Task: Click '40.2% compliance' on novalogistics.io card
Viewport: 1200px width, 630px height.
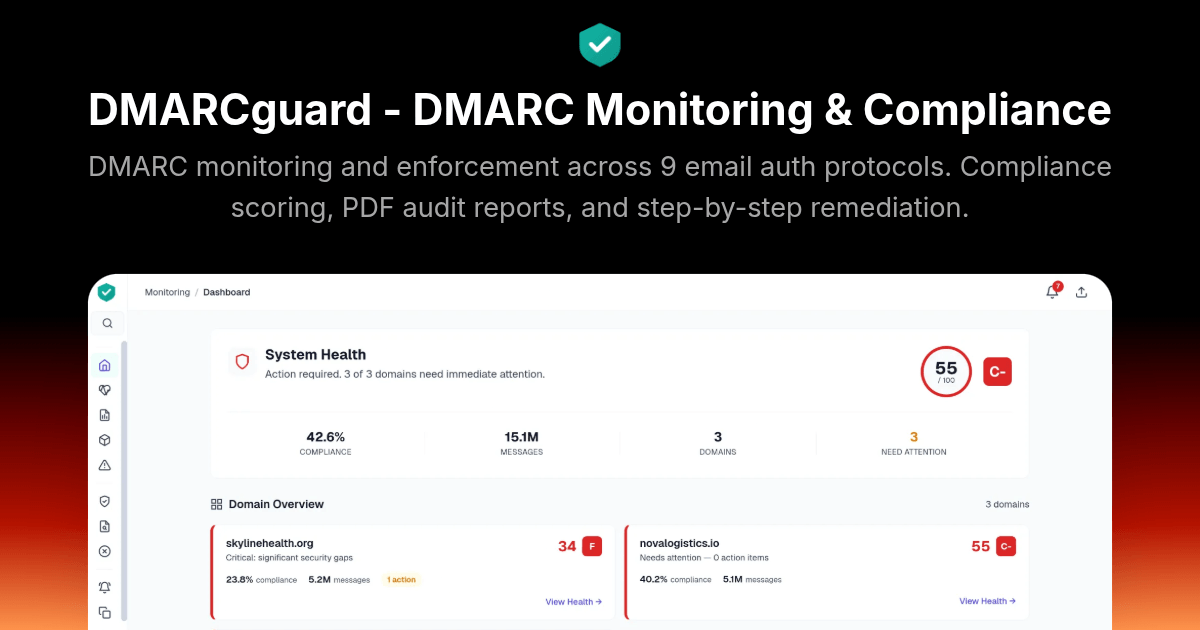Action: coord(675,579)
